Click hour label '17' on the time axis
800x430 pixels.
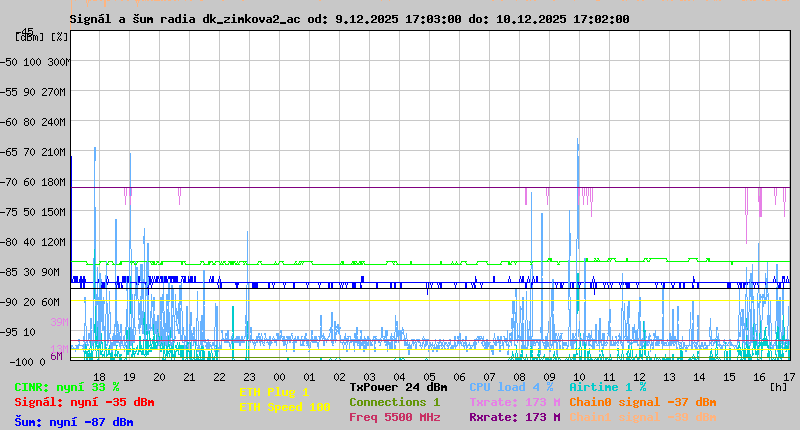tap(789, 377)
